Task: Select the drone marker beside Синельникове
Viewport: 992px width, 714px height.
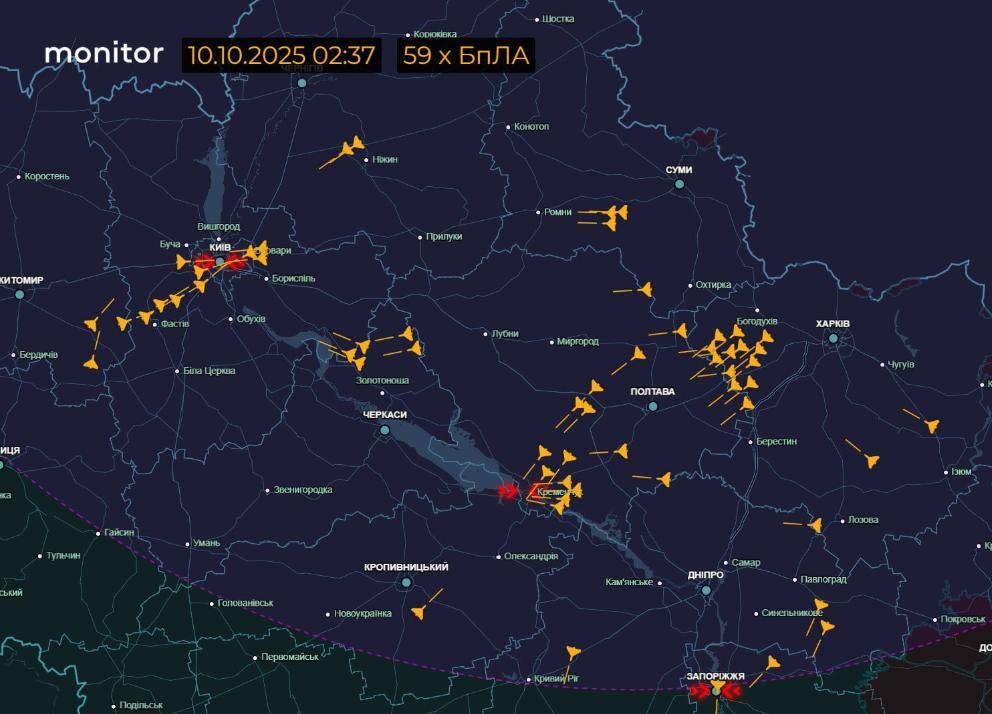Action: 819,607
